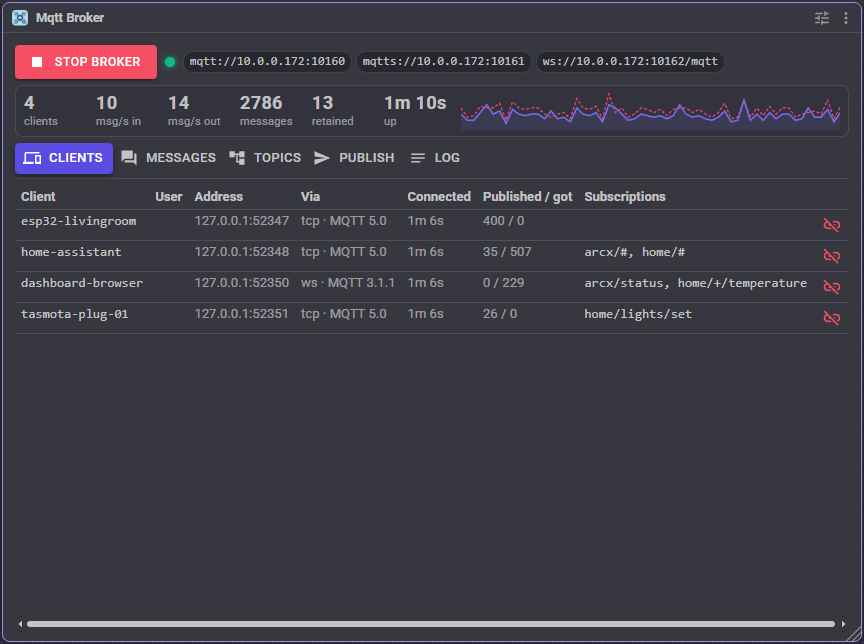Click the User column header

[x=169, y=197]
